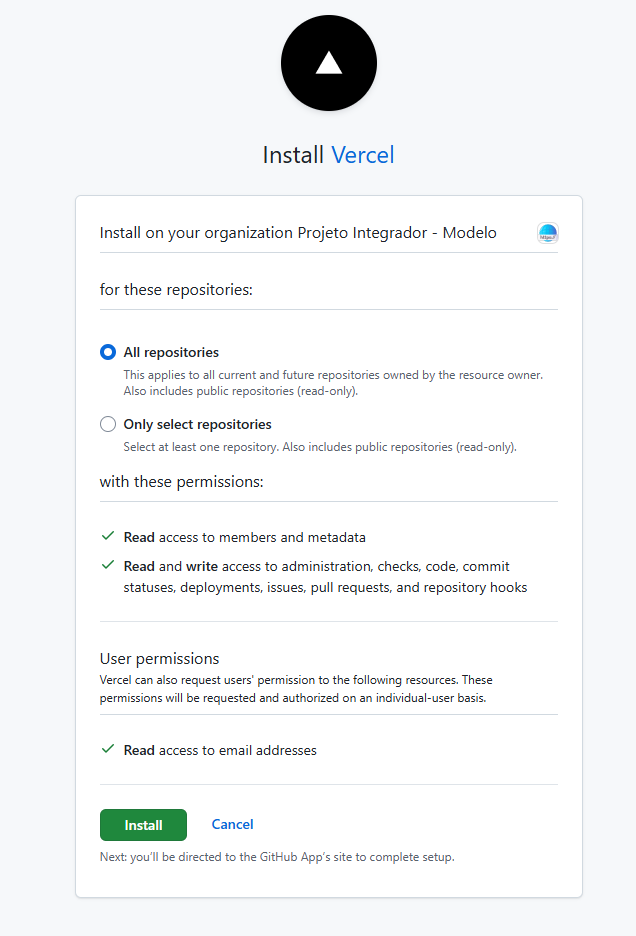Image resolution: width=636 pixels, height=936 pixels.
Task: Click the "All repositories" label text
Action: pyautogui.click(x=171, y=352)
